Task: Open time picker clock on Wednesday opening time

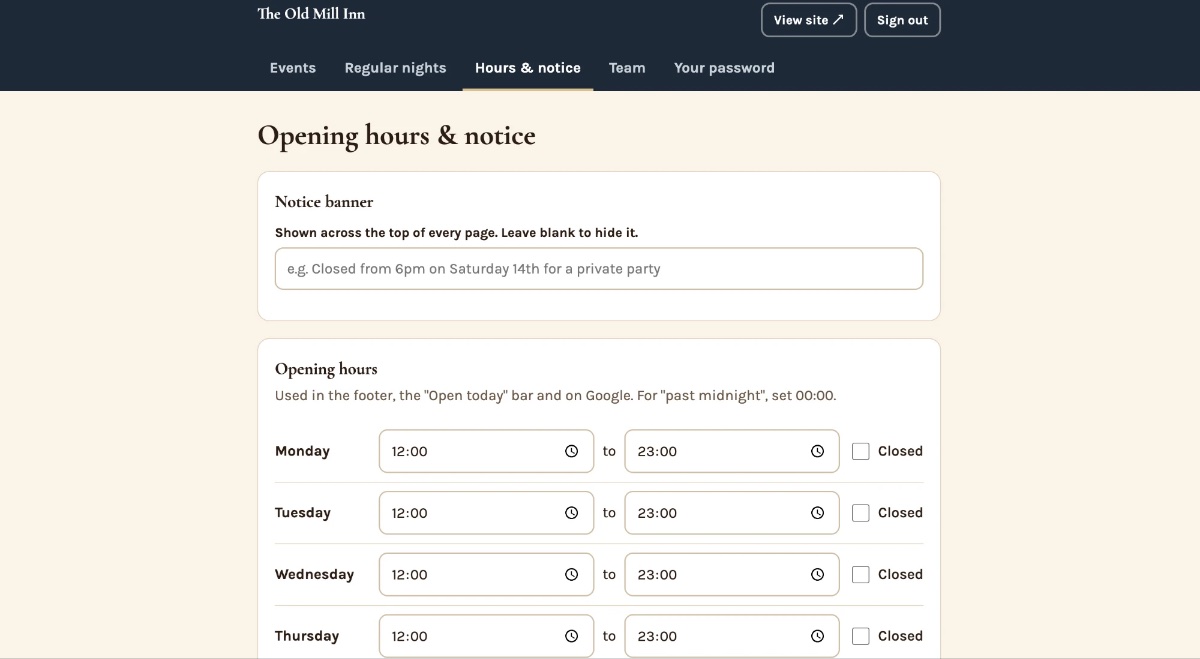Action: tap(572, 575)
